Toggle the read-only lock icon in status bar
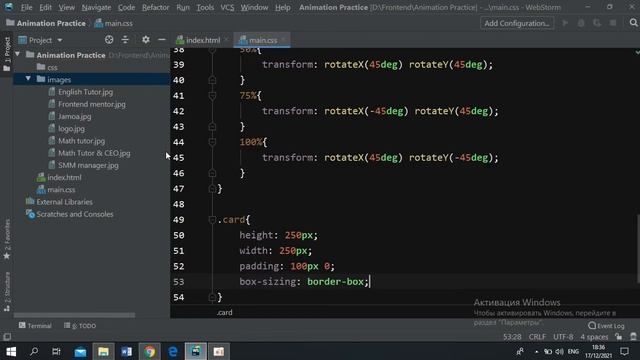Viewport: 640px width, 360px height. click(619, 337)
